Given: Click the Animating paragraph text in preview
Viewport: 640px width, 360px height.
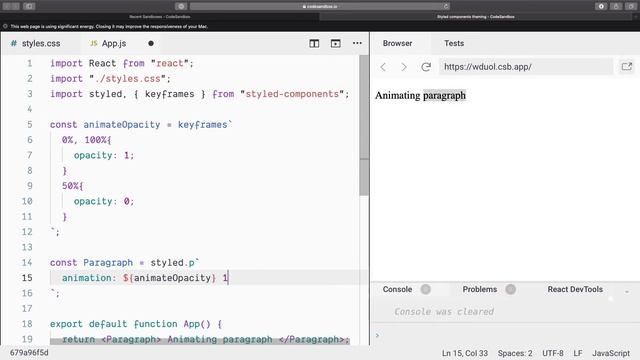Looking at the screenshot, I should click(420, 96).
